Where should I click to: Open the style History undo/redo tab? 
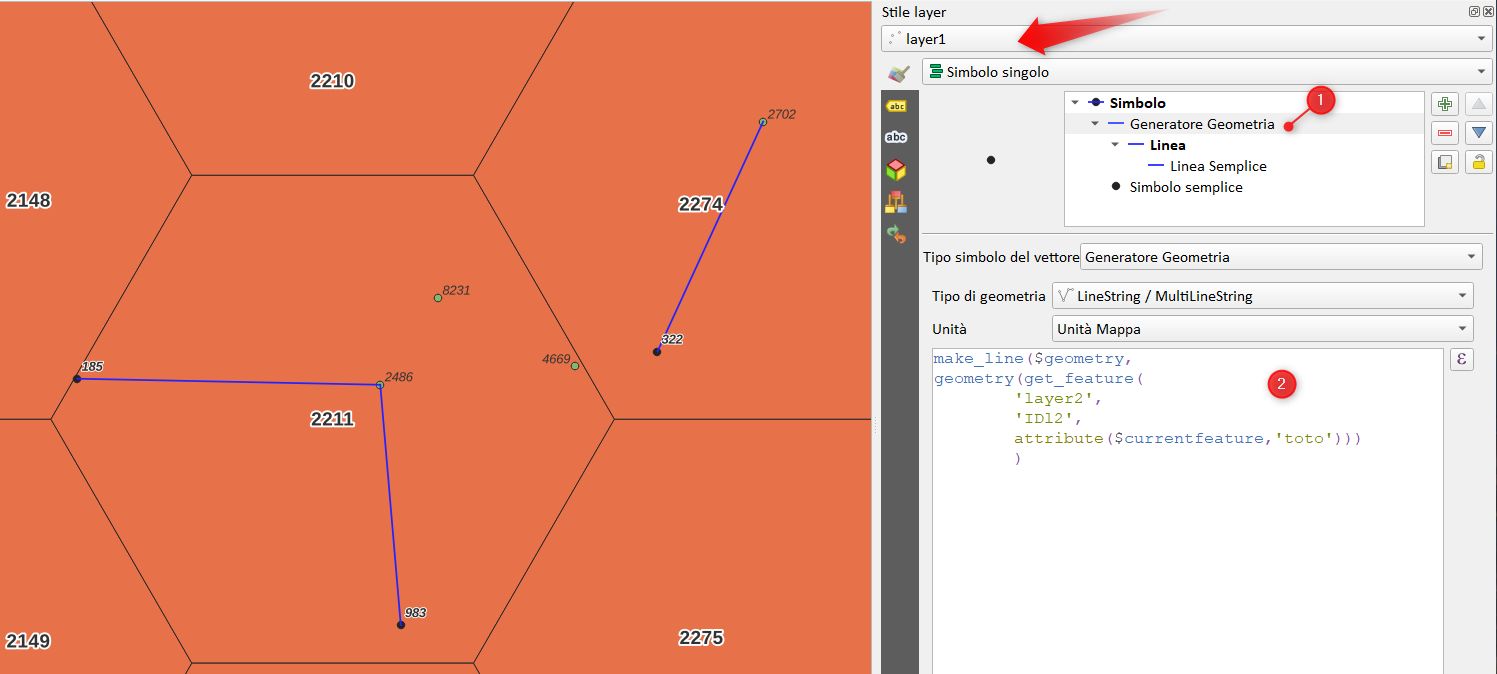[x=896, y=234]
